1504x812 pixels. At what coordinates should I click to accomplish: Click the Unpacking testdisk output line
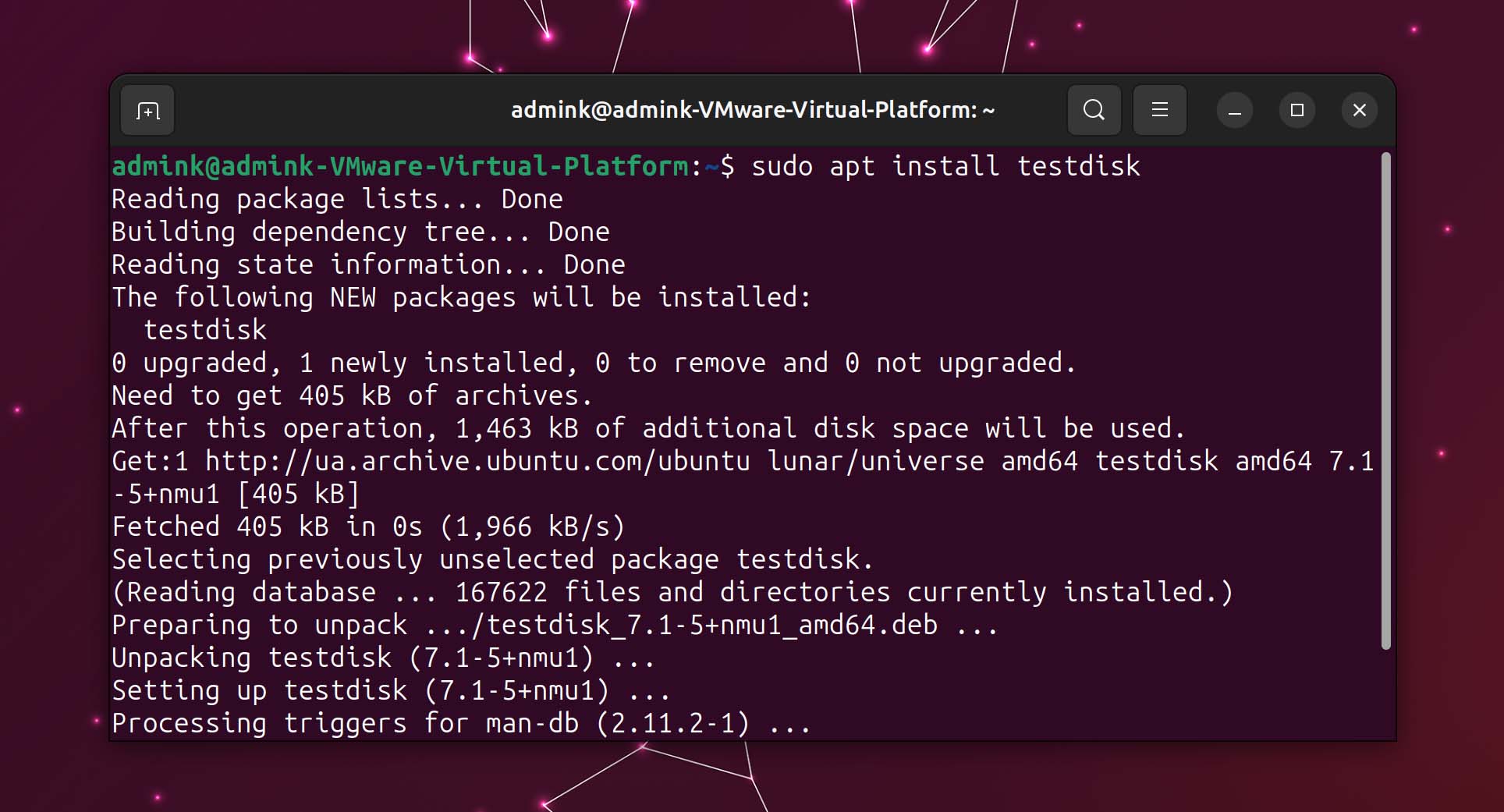(382, 658)
